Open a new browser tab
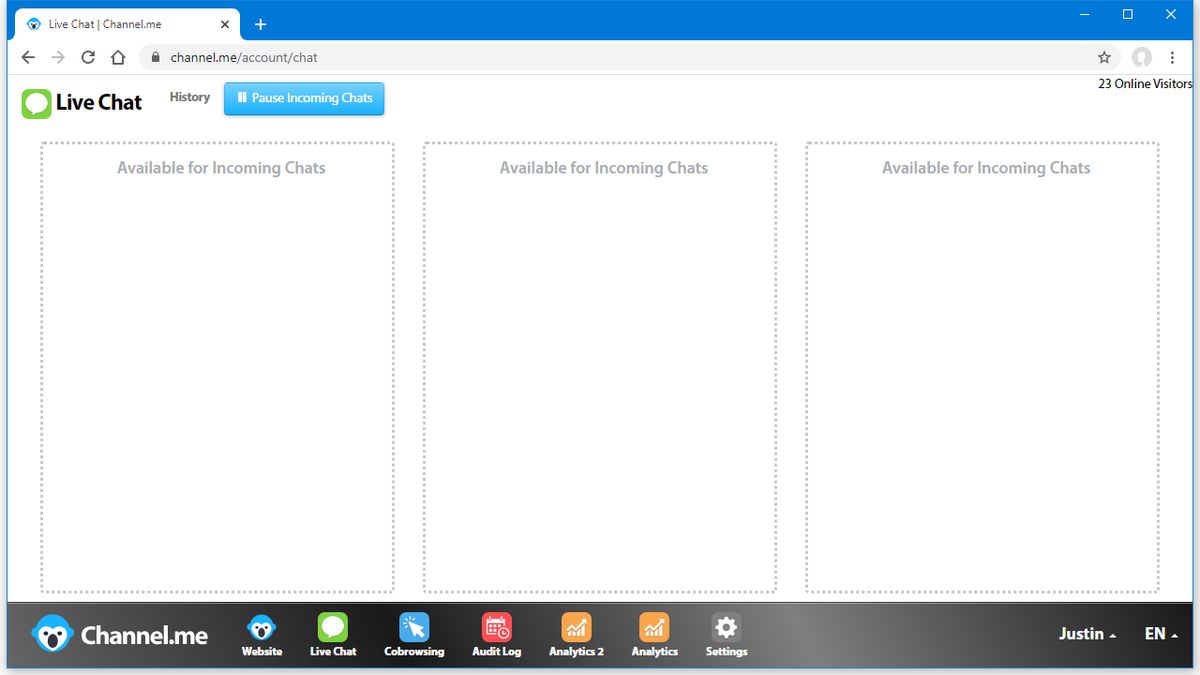The height and width of the screenshot is (675, 1200). pos(260,23)
